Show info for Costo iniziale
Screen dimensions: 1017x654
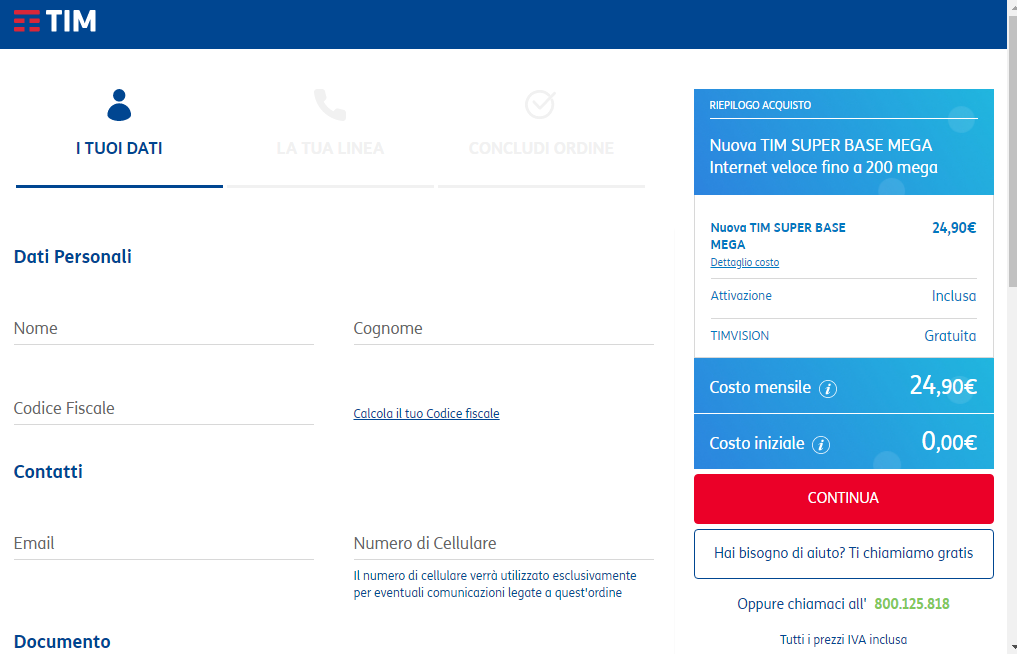pyautogui.click(x=821, y=444)
